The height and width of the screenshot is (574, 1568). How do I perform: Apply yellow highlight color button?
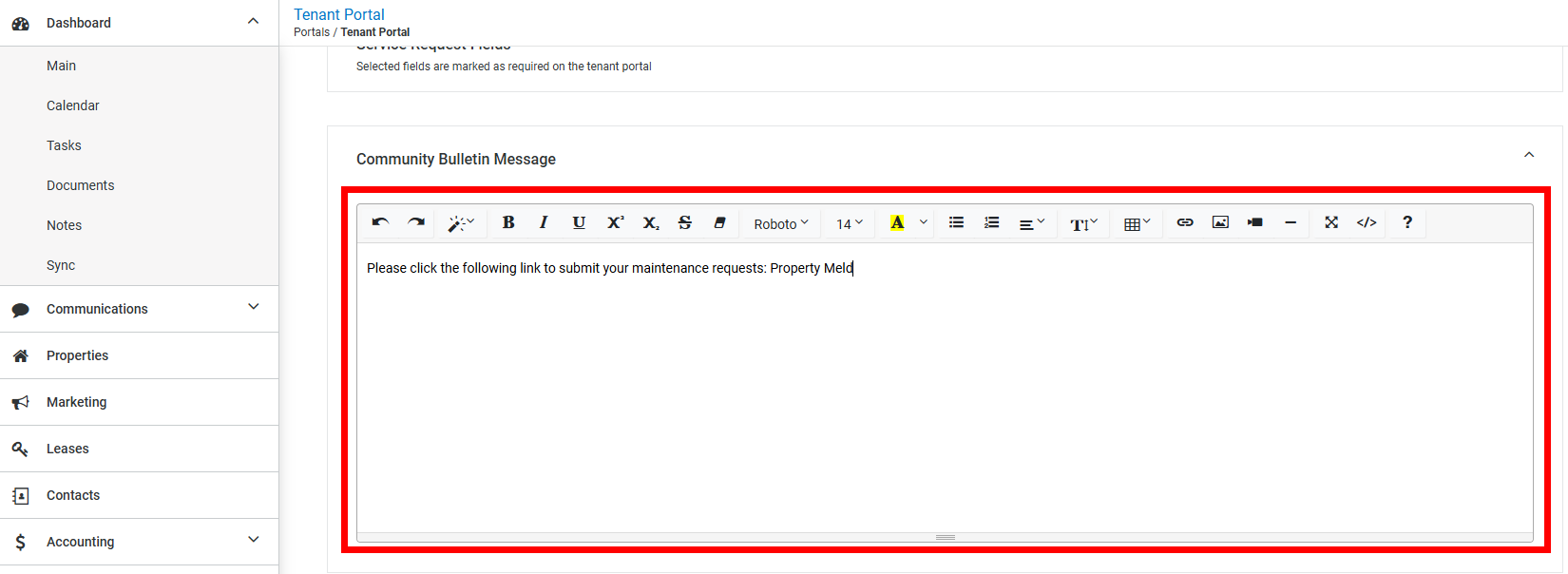897,222
